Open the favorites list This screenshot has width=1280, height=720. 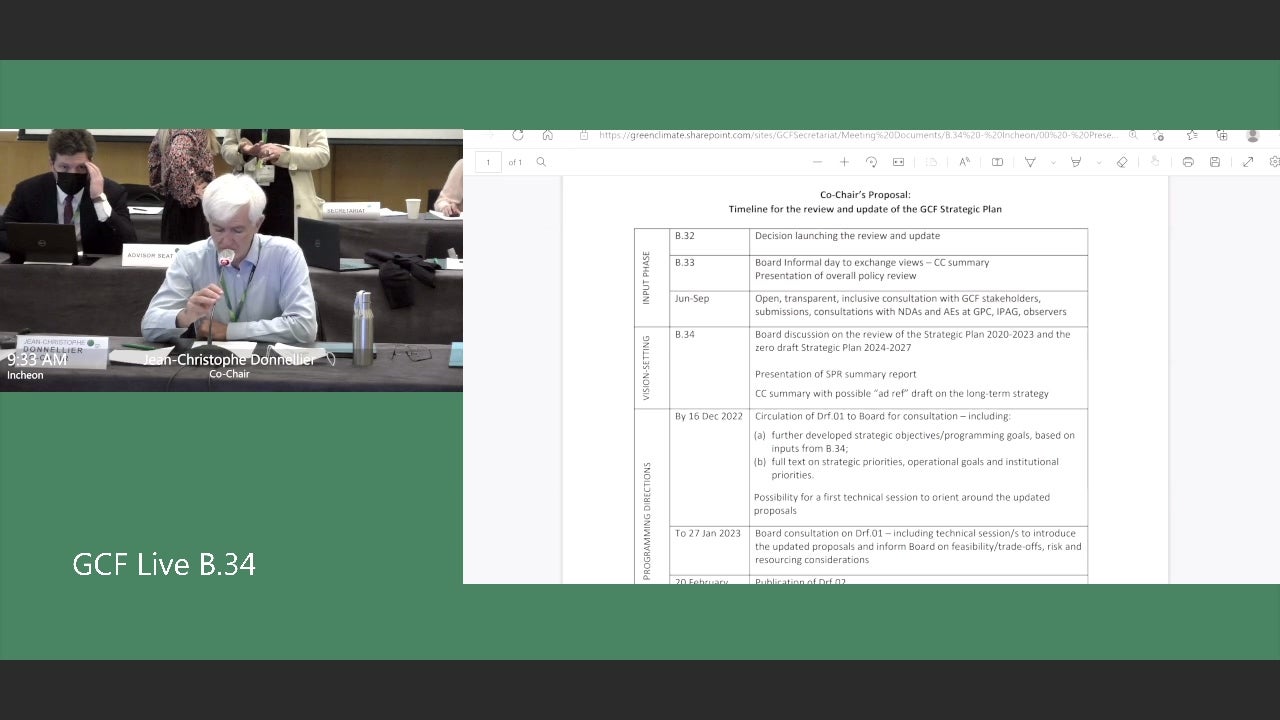click(x=1192, y=135)
